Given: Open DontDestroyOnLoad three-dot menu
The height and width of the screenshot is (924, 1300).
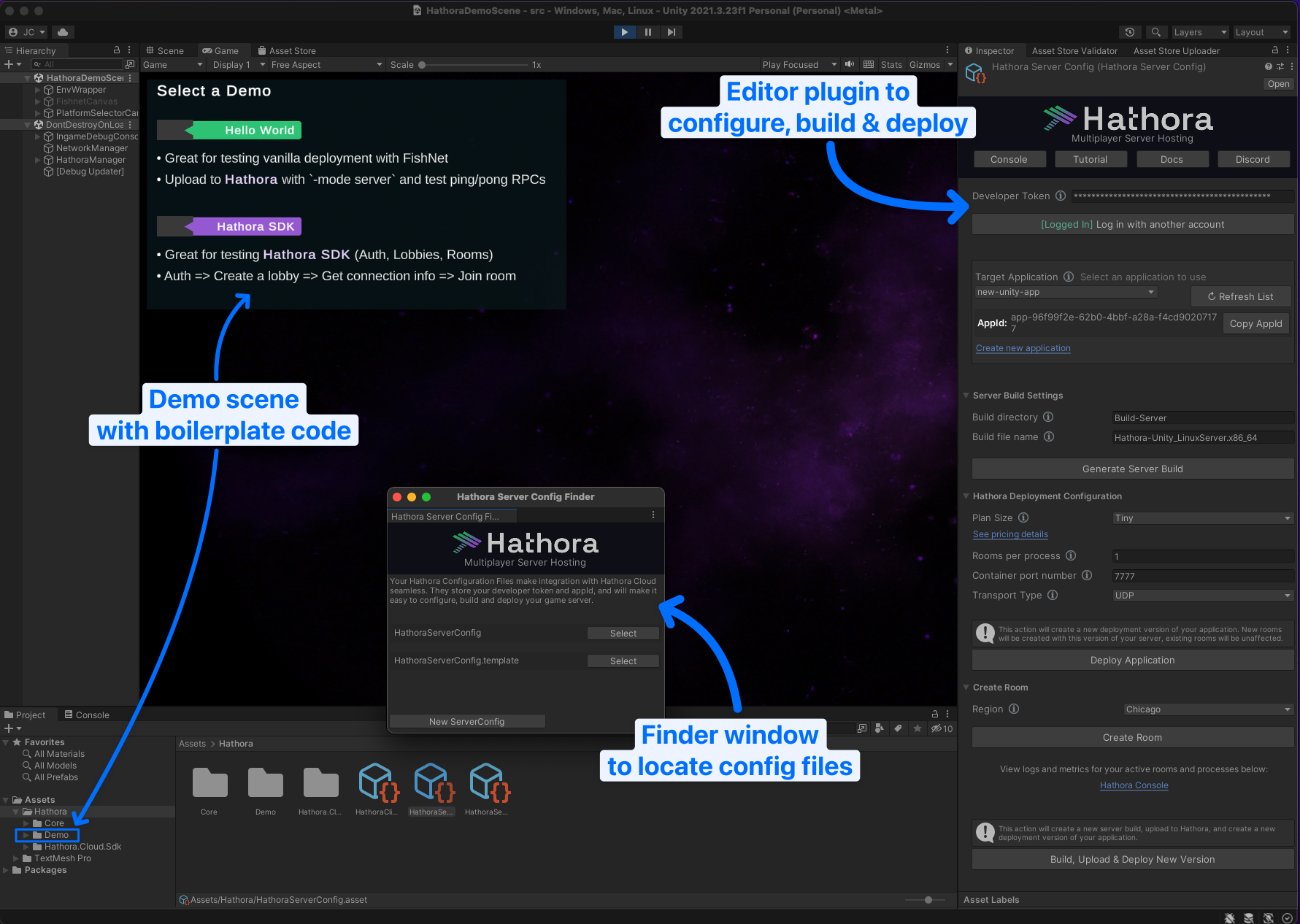Looking at the screenshot, I should 130,125.
